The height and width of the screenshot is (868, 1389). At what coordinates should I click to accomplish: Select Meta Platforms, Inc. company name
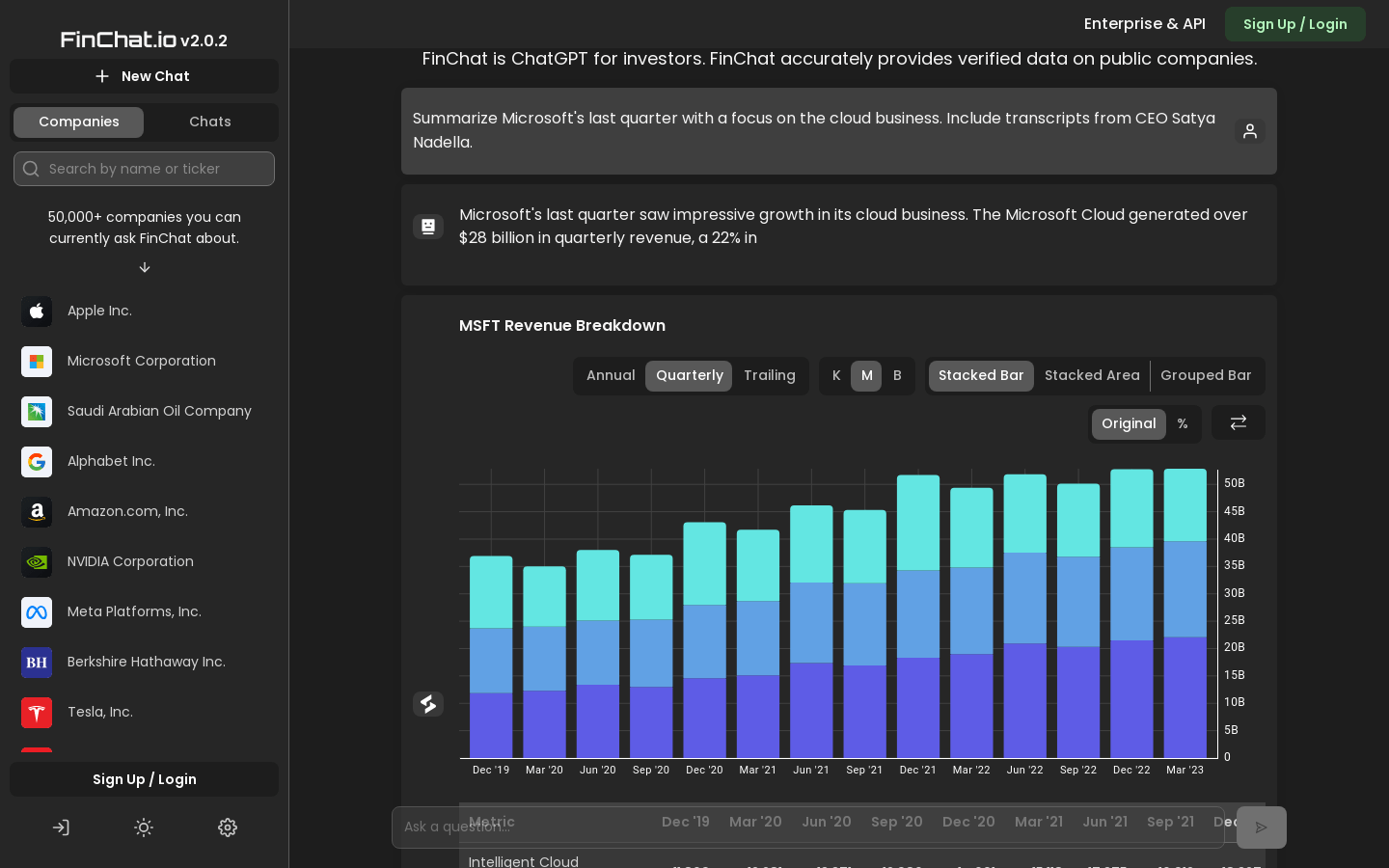pos(134,612)
